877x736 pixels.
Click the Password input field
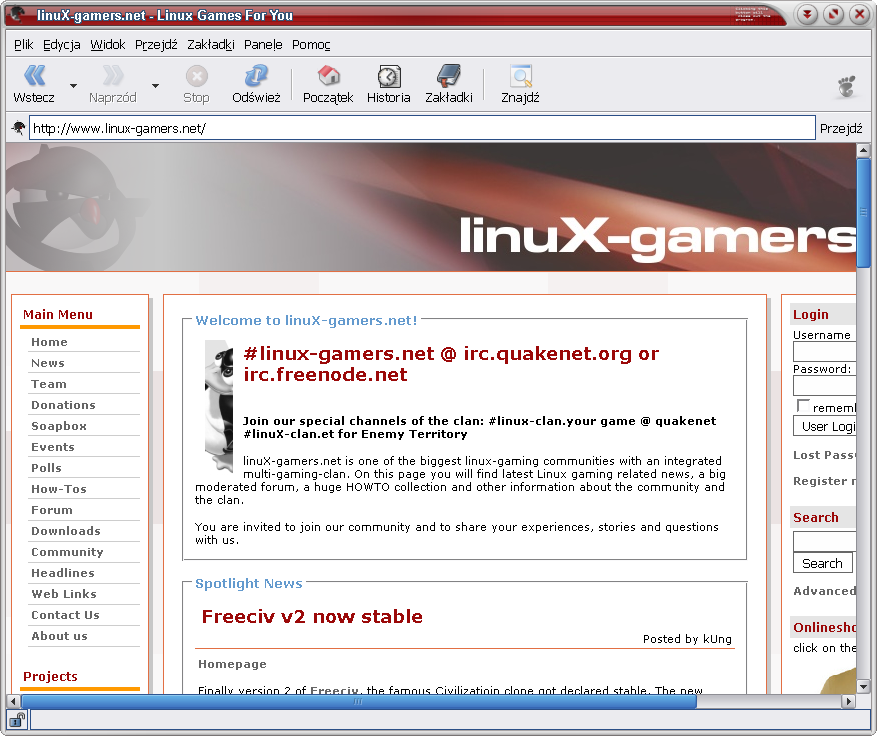pyautogui.click(x=824, y=385)
